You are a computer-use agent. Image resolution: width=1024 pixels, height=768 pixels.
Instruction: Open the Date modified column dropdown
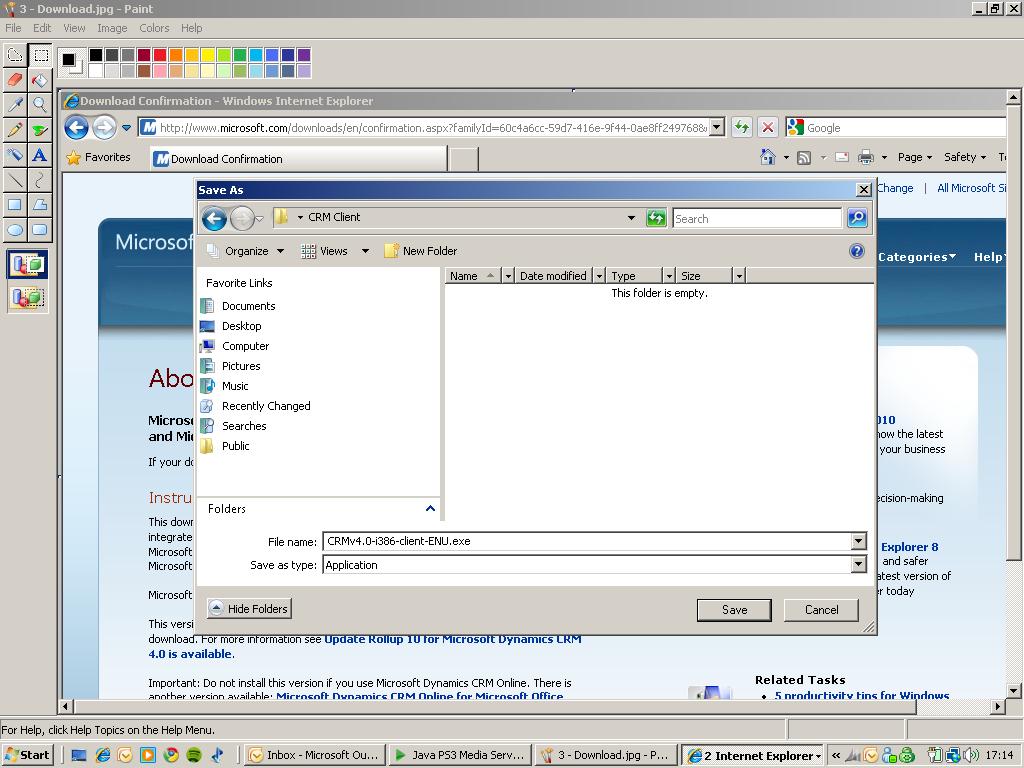[599, 276]
